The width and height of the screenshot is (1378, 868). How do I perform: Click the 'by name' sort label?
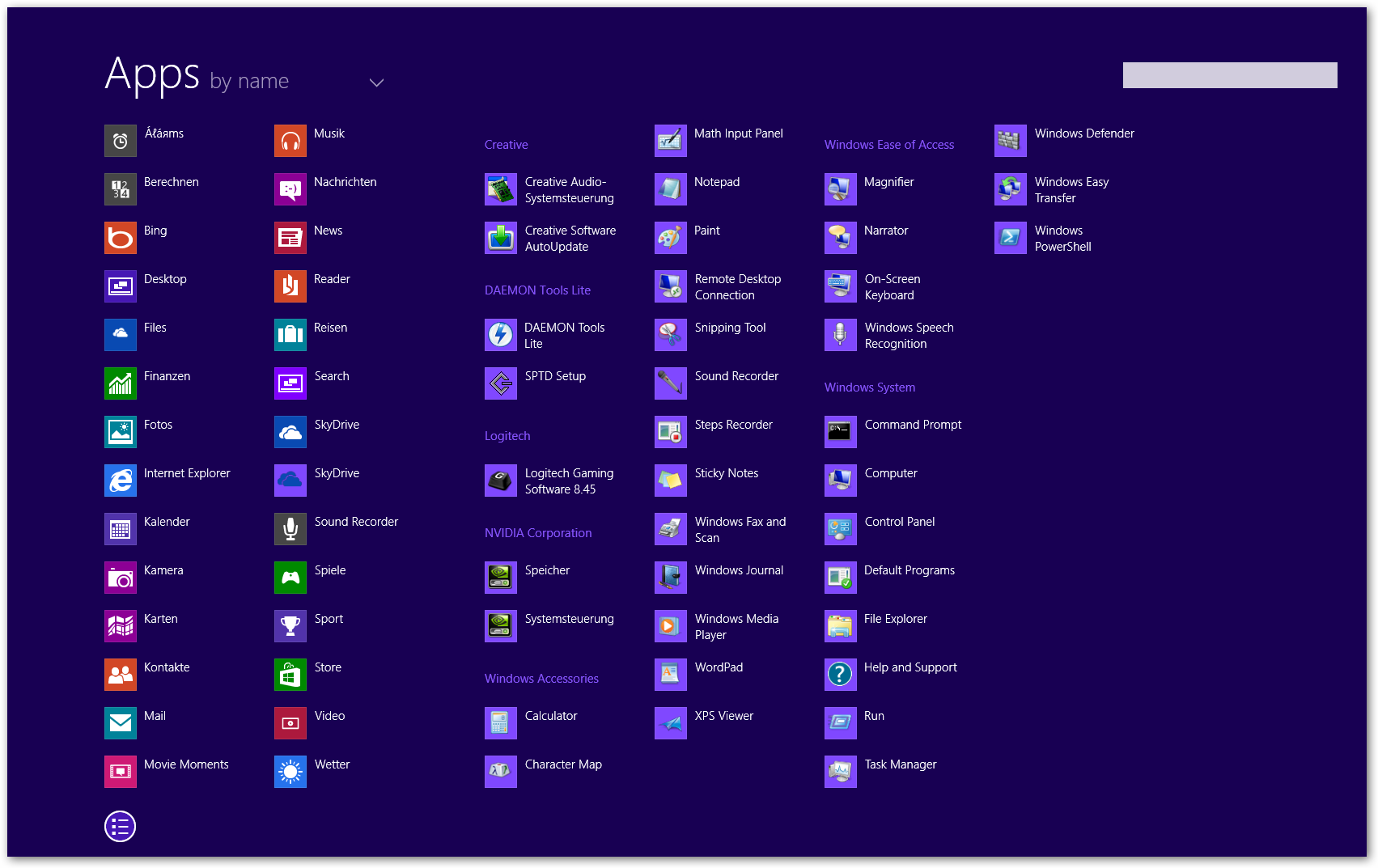click(249, 82)
